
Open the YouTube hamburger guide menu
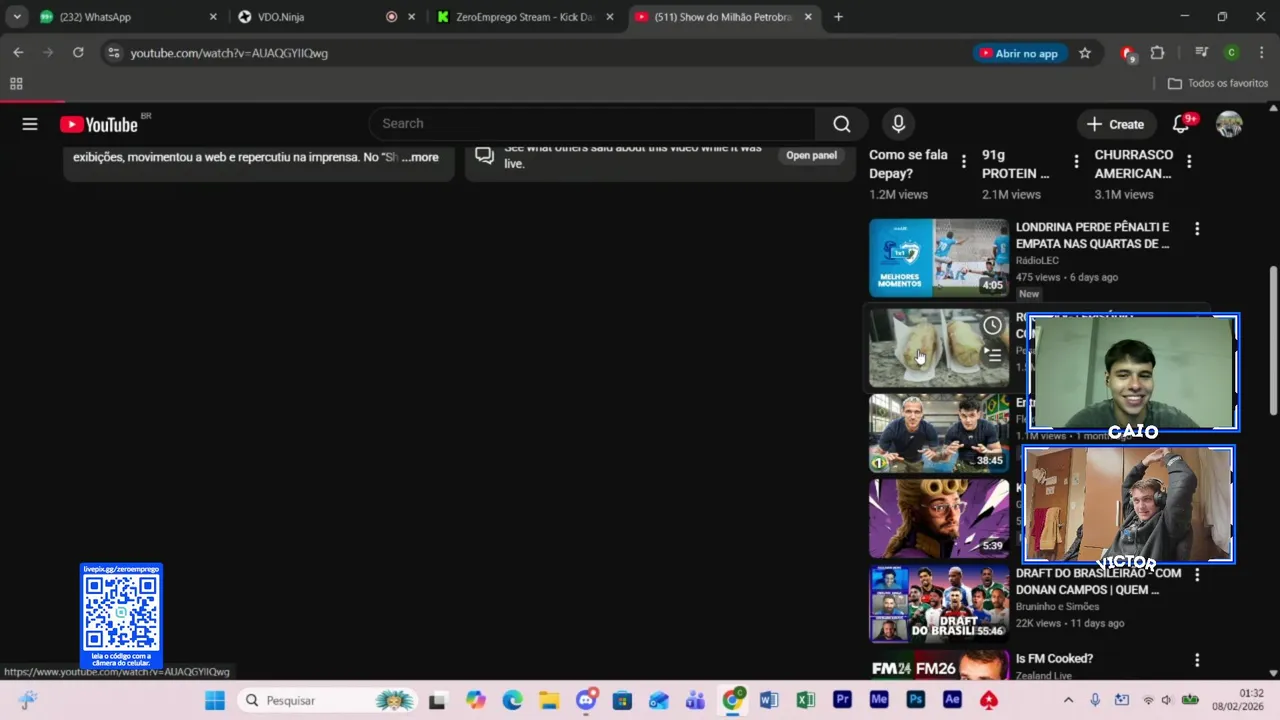click(30, 124)
